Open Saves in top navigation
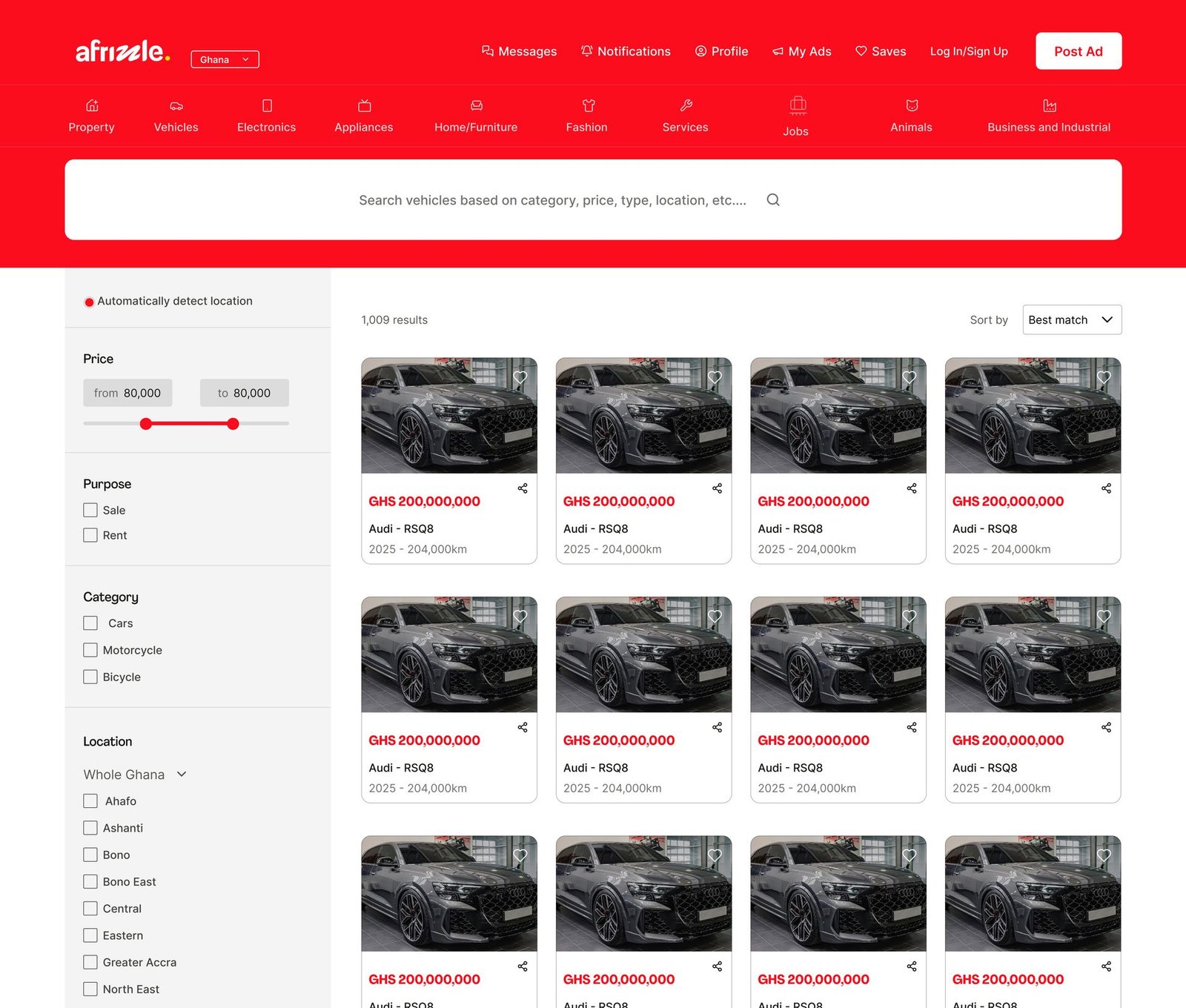The width and height of the screenshot is (1186, 1008). coord(881,51)
